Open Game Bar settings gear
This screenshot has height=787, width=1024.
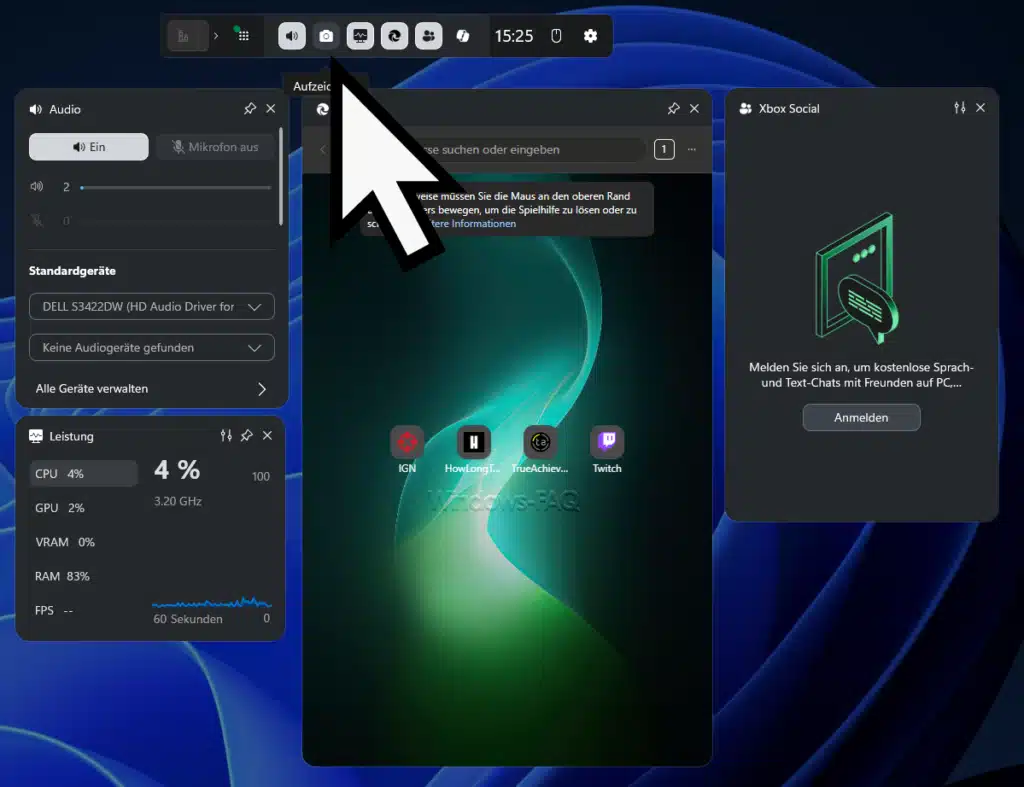tap(590, 36)
